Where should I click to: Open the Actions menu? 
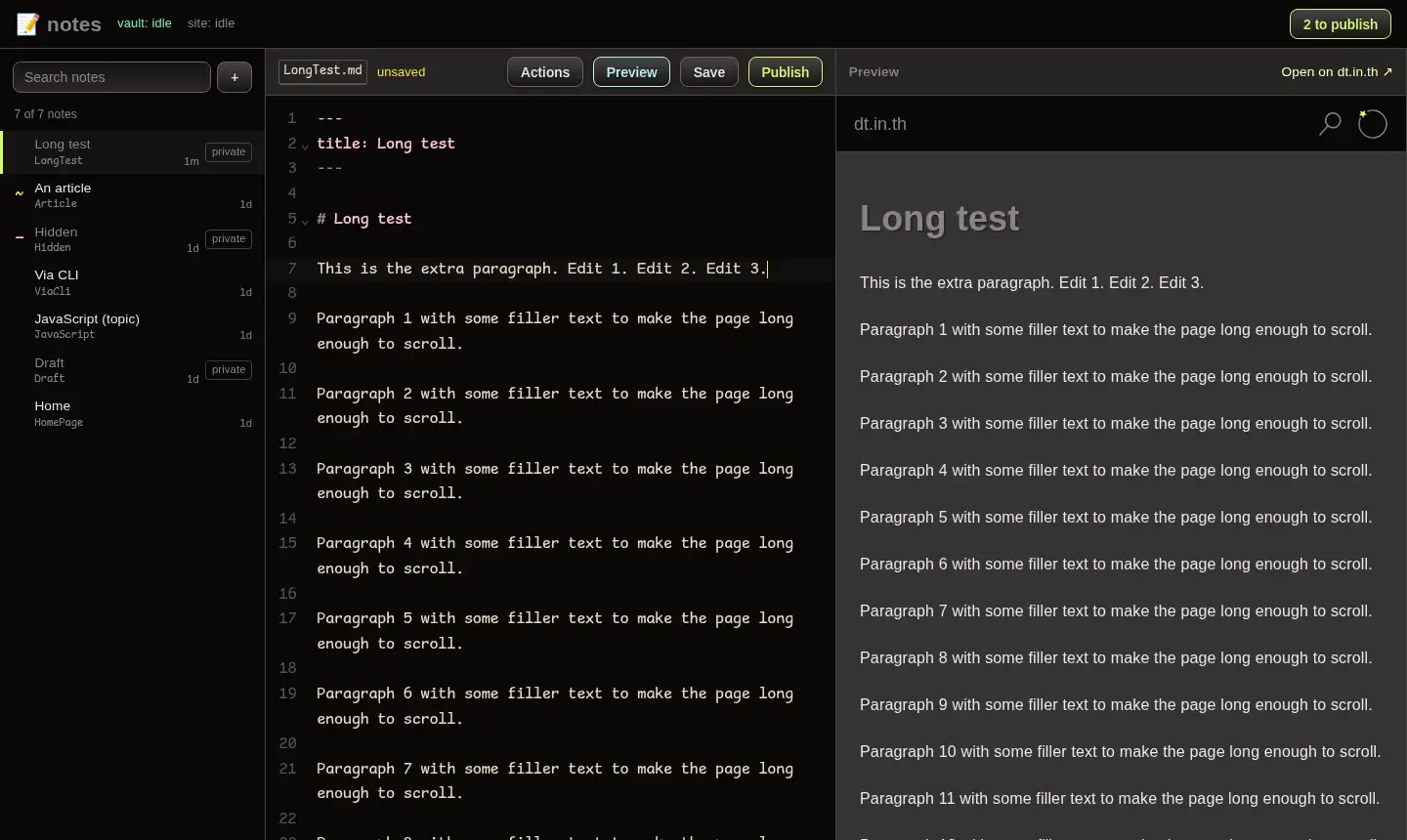(x=545, y=72)
